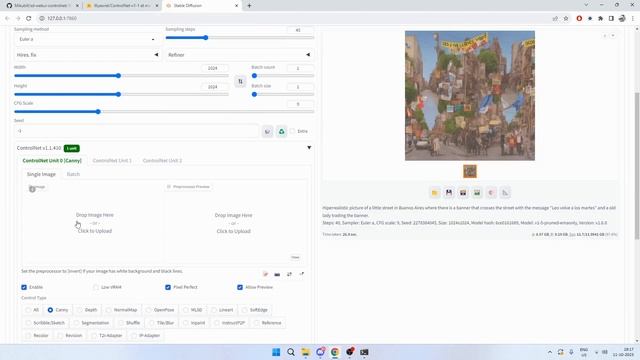Screen dimensions: 640x360
Task: Click the Sampling steps slider handle
Action: 206,38
